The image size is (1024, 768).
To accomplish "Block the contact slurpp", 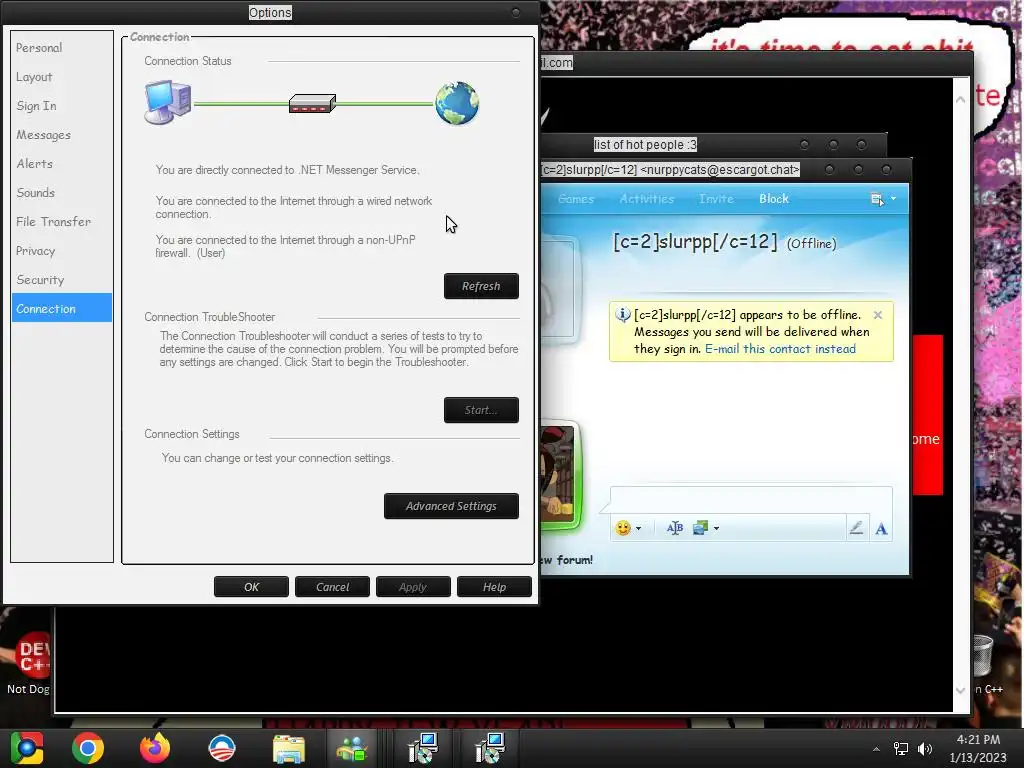I will (x=774, y=199).
